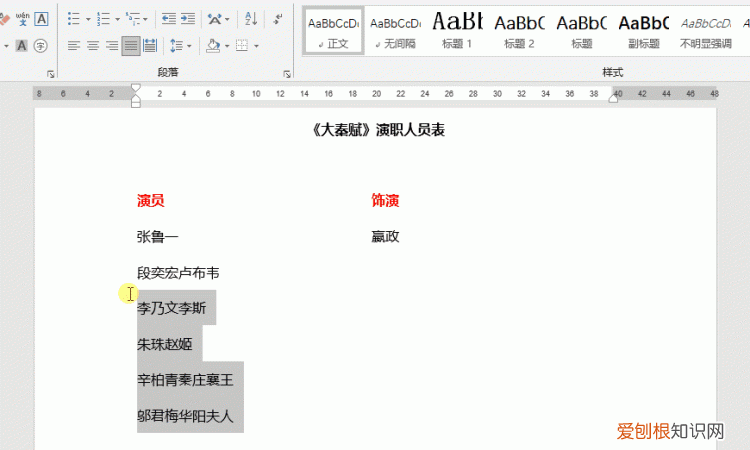Apply character border with boxed A icon

pyautogui.click(x=42, y=19)
